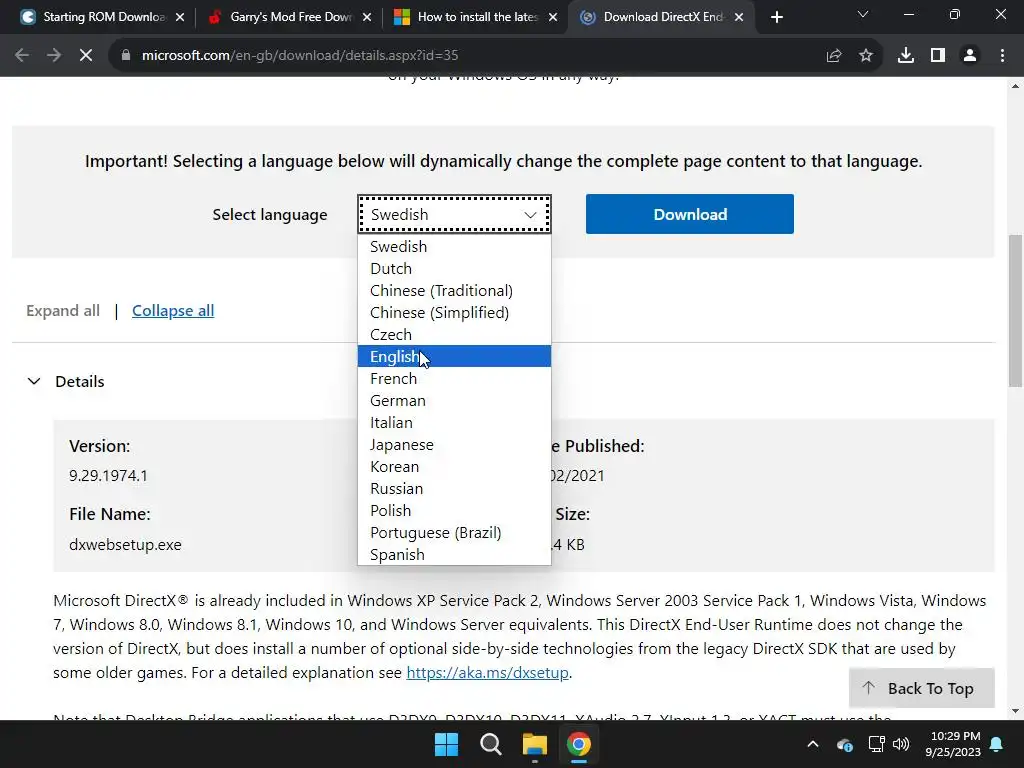This screenshot has height=768, width=1024.
Task: Open the taskbar clock and date
Action: 953,744
